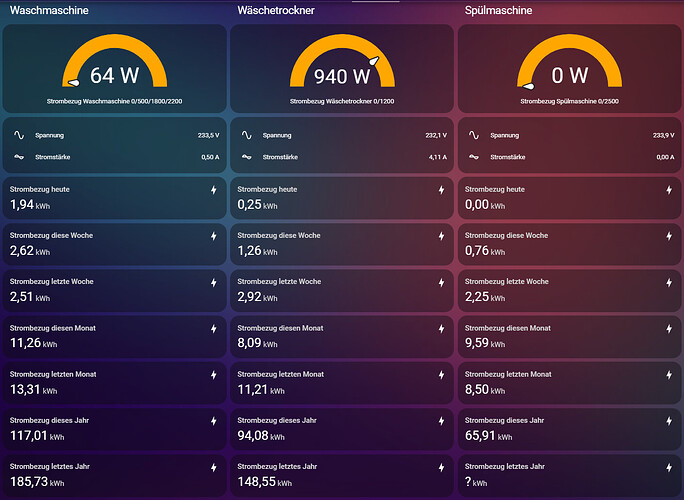The image size is (684, 500).
Task: Select the Waschmaschine 1,94 kWh today value
Action: (30, 205)
